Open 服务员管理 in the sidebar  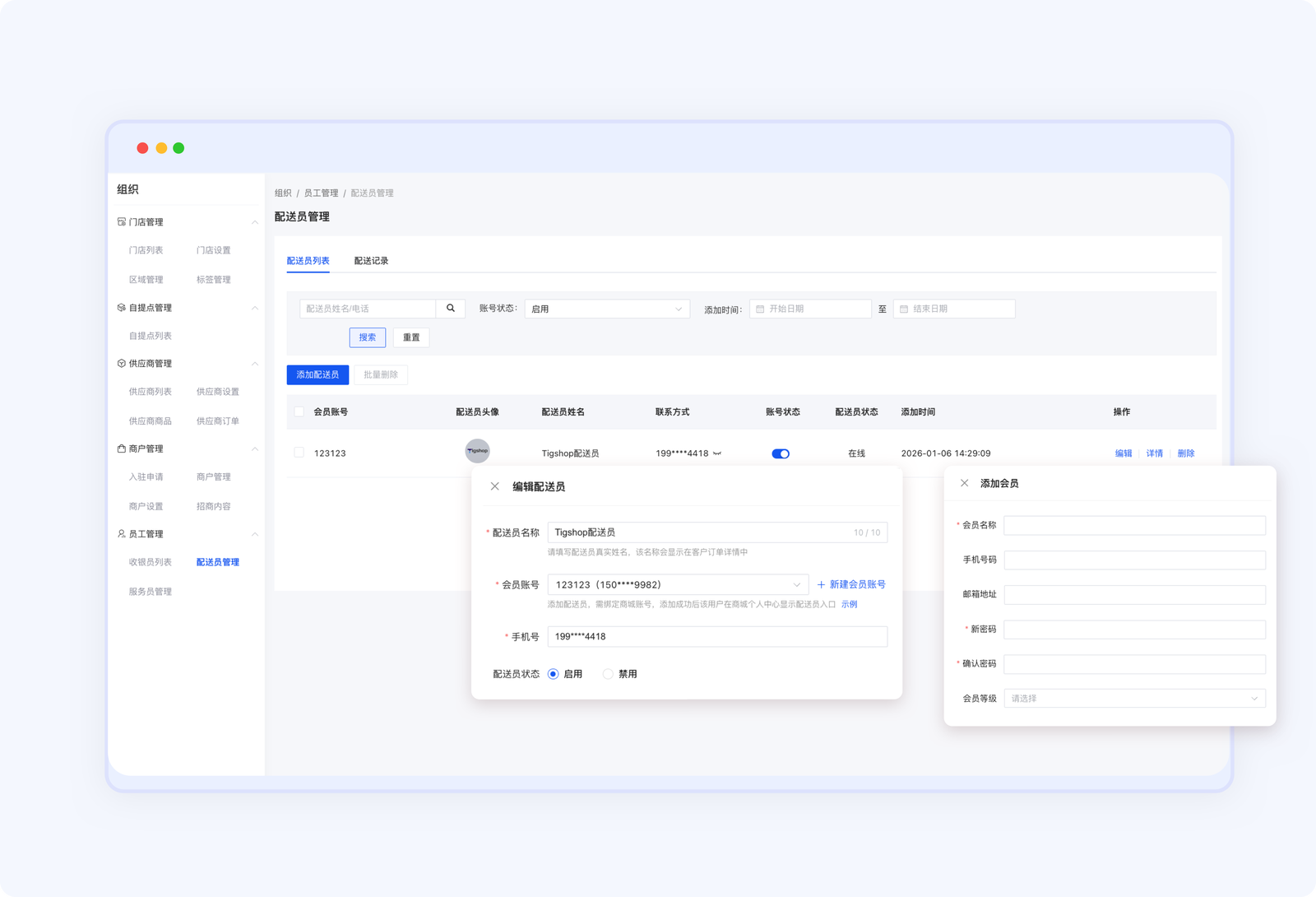click(151, 592)
